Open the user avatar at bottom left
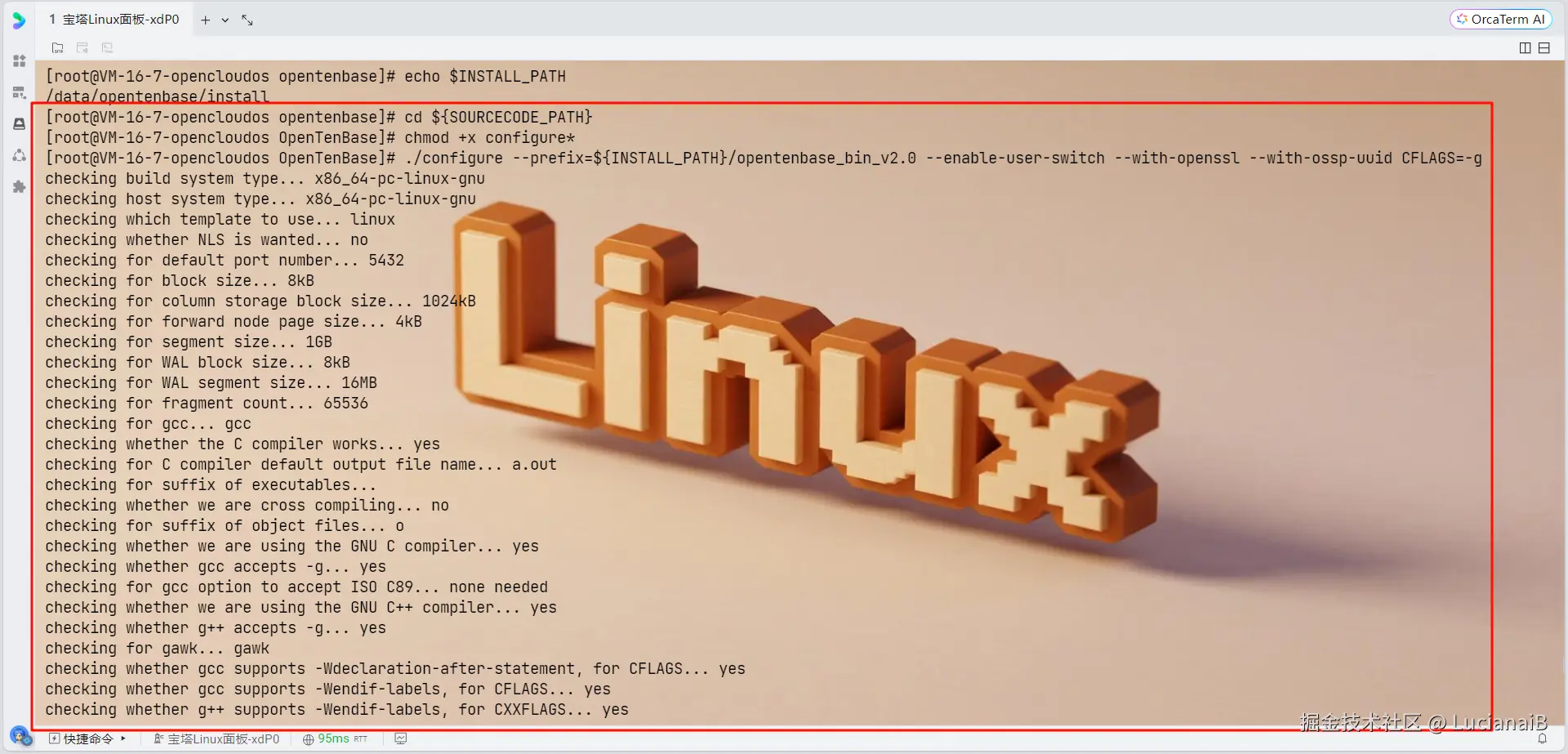 click(x=20, y=737)
